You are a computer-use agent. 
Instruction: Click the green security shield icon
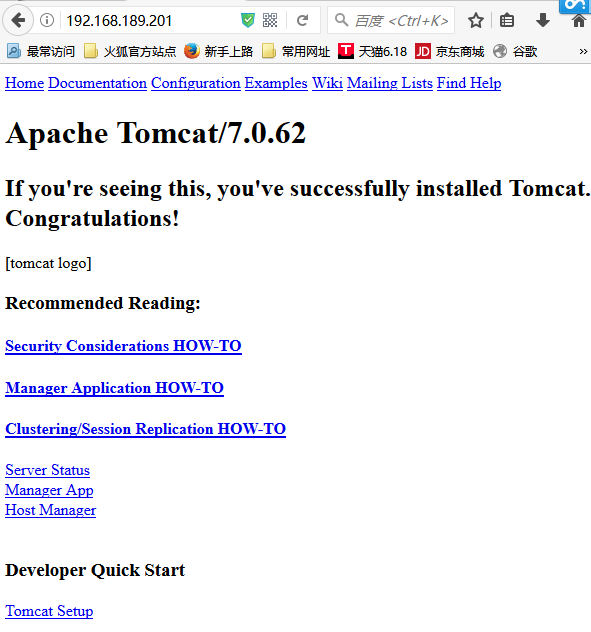[x=248, y=20]
